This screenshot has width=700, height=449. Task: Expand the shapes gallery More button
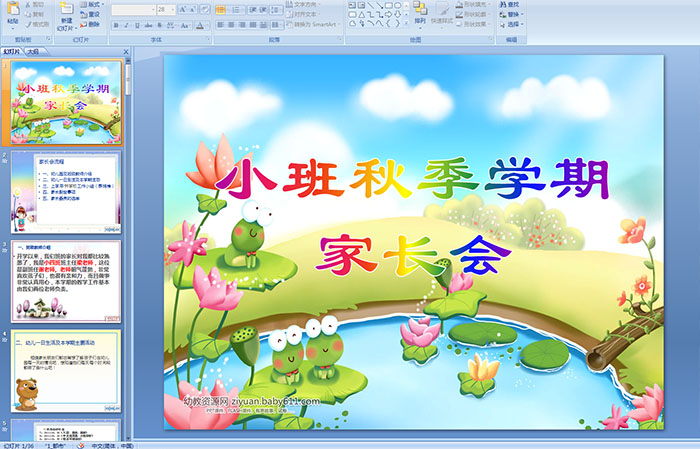point(406,23)
